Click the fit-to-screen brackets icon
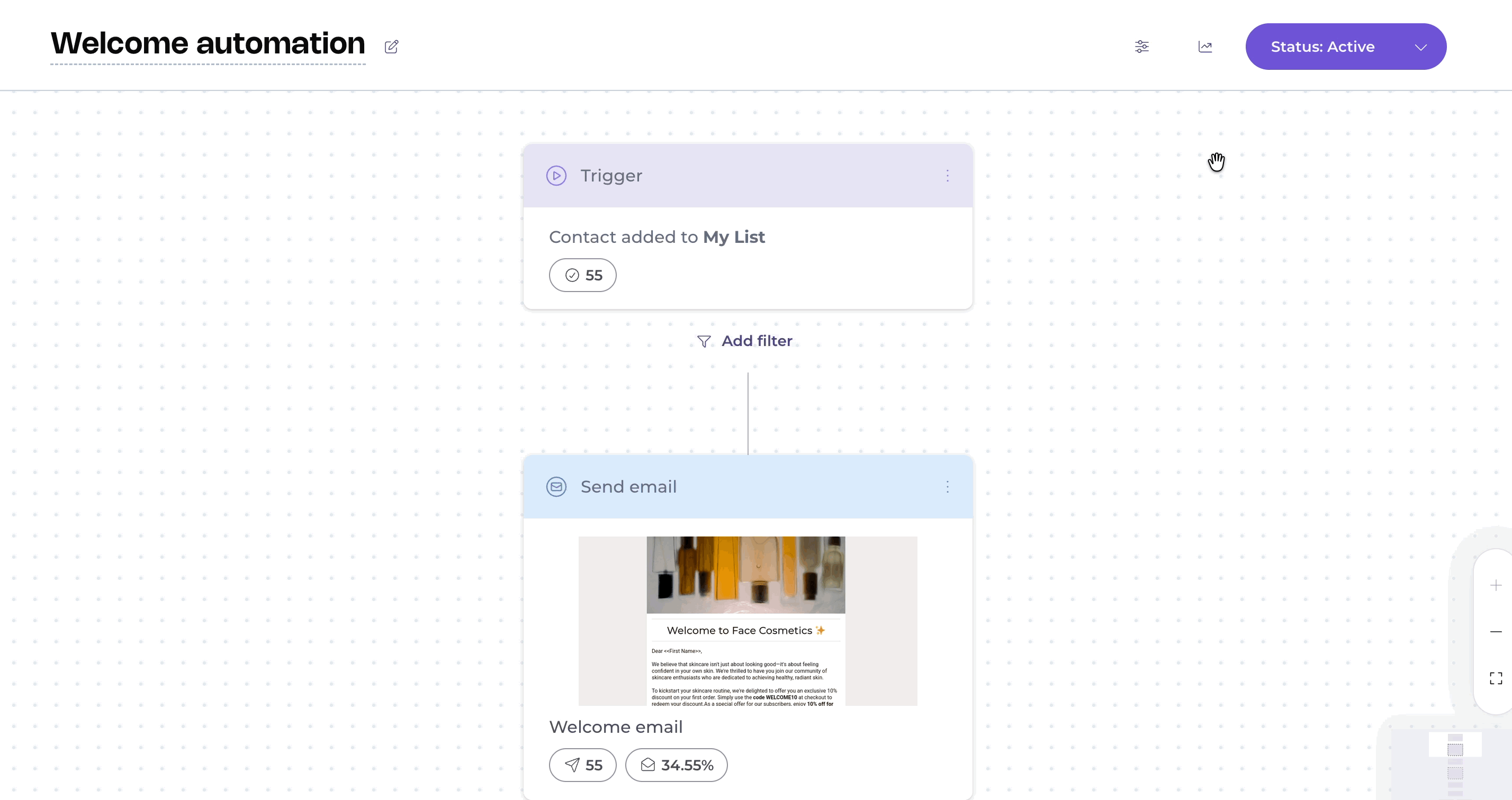This screenshot has height=800, width=1512. (1496, 679)
